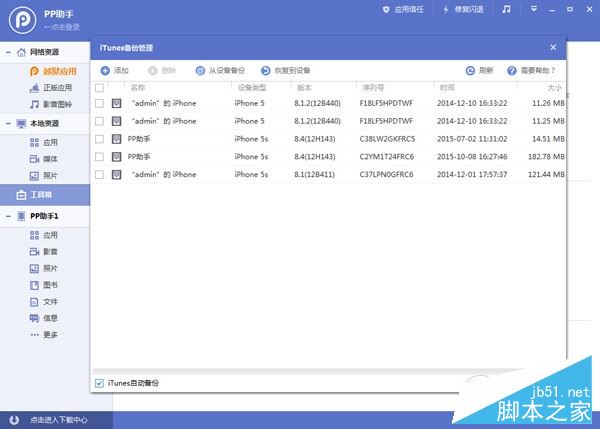The height and width of the screenshot is (429, 600).
Task: Select 文件 under PP助手1 device
Action: [x=44, y=302]
